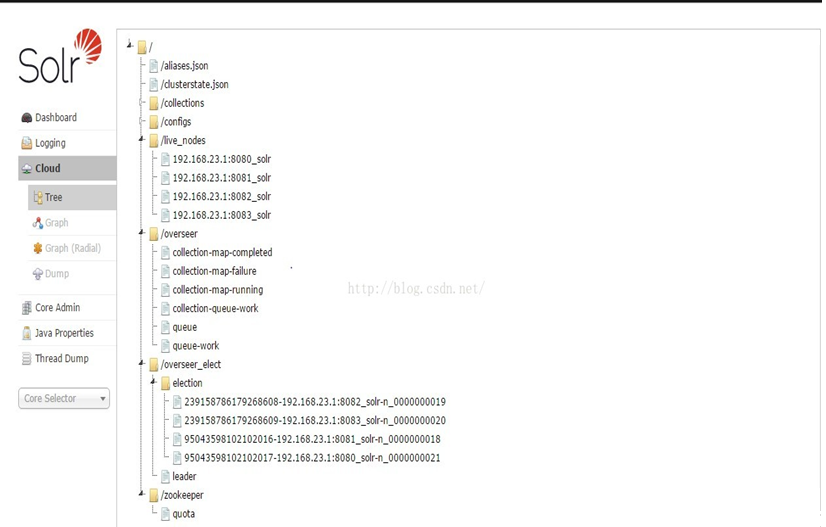Select election entry ending n_0000000018
This screenshot has height=527, width=826.
point(312,439)
